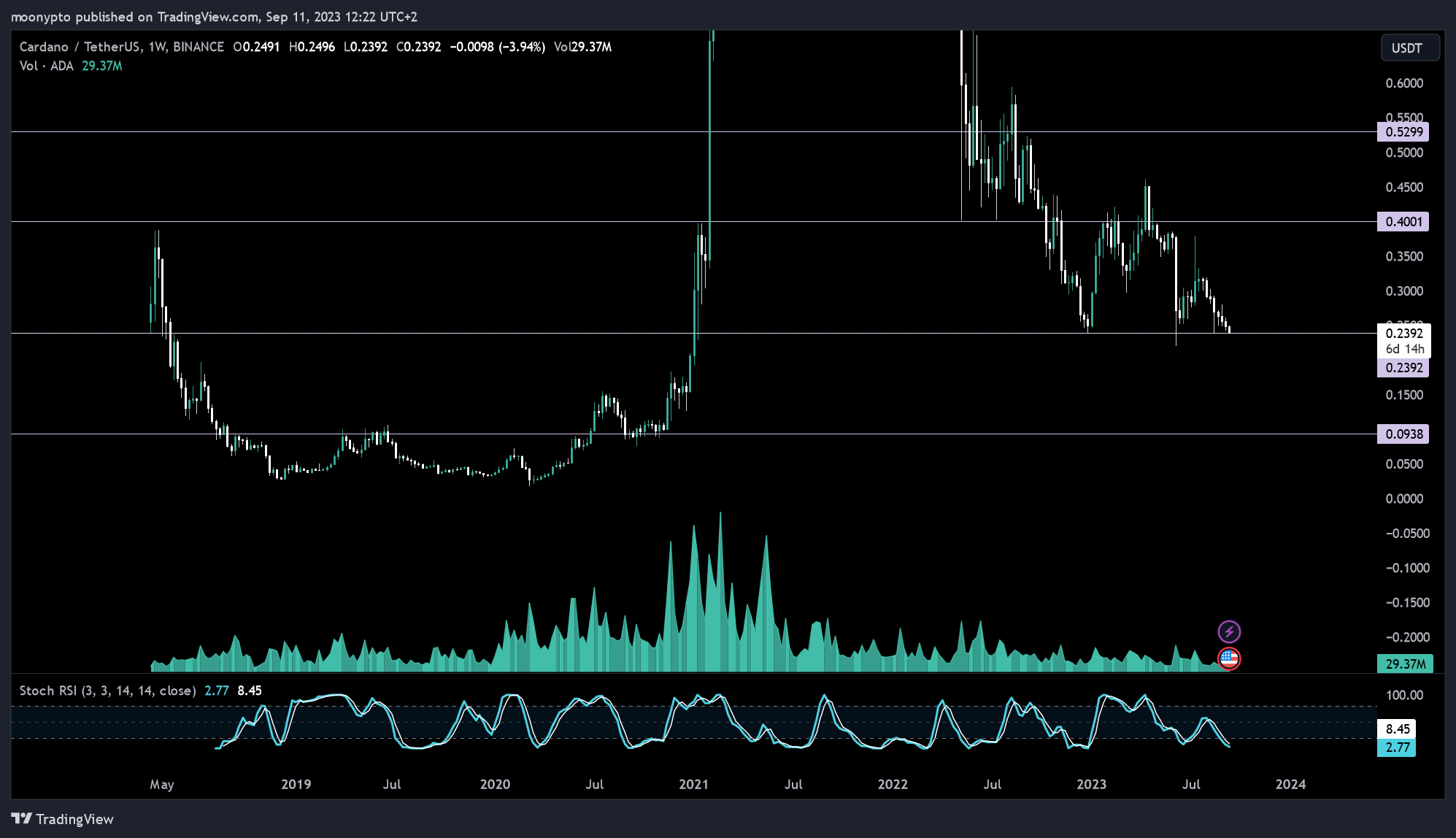Click the 2022 label on time axis

pyautogui.click(x=893, y=784)
